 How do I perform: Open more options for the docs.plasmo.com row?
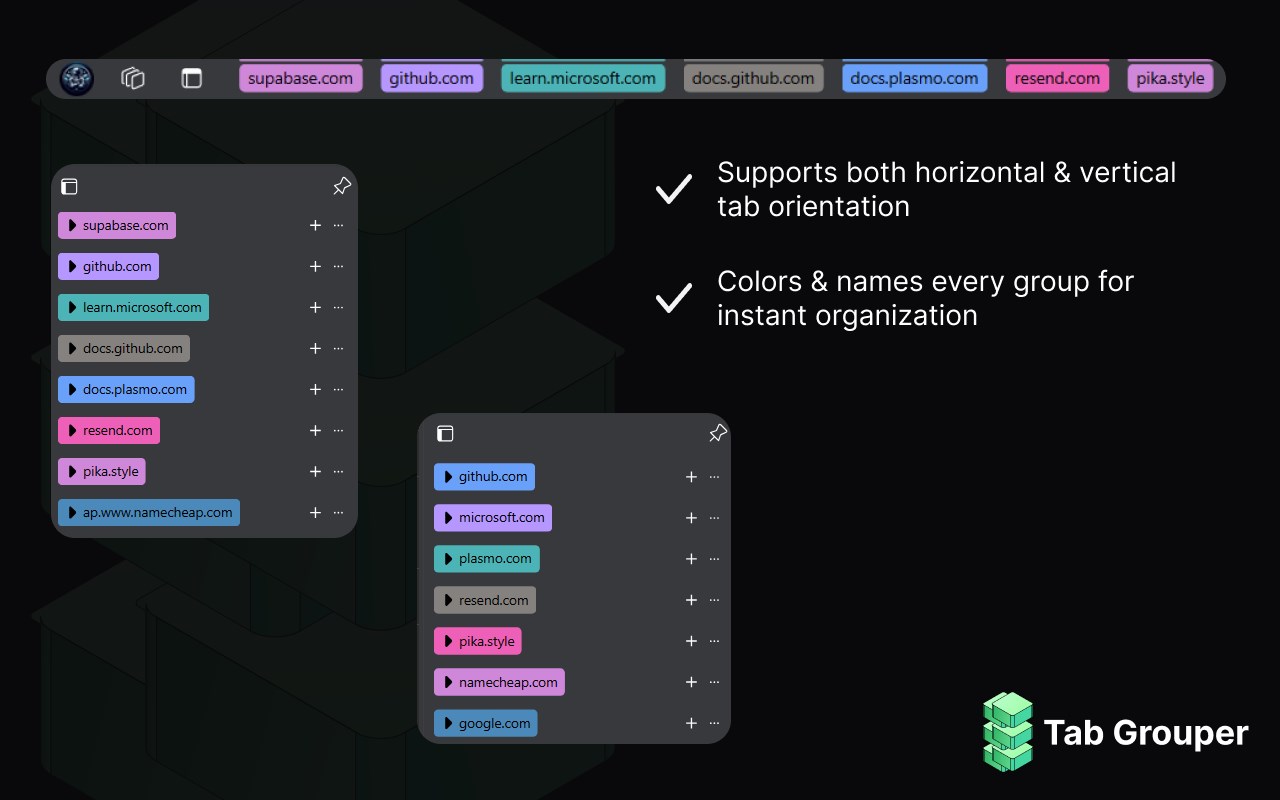pyautogui.click(x=338, y=390)
